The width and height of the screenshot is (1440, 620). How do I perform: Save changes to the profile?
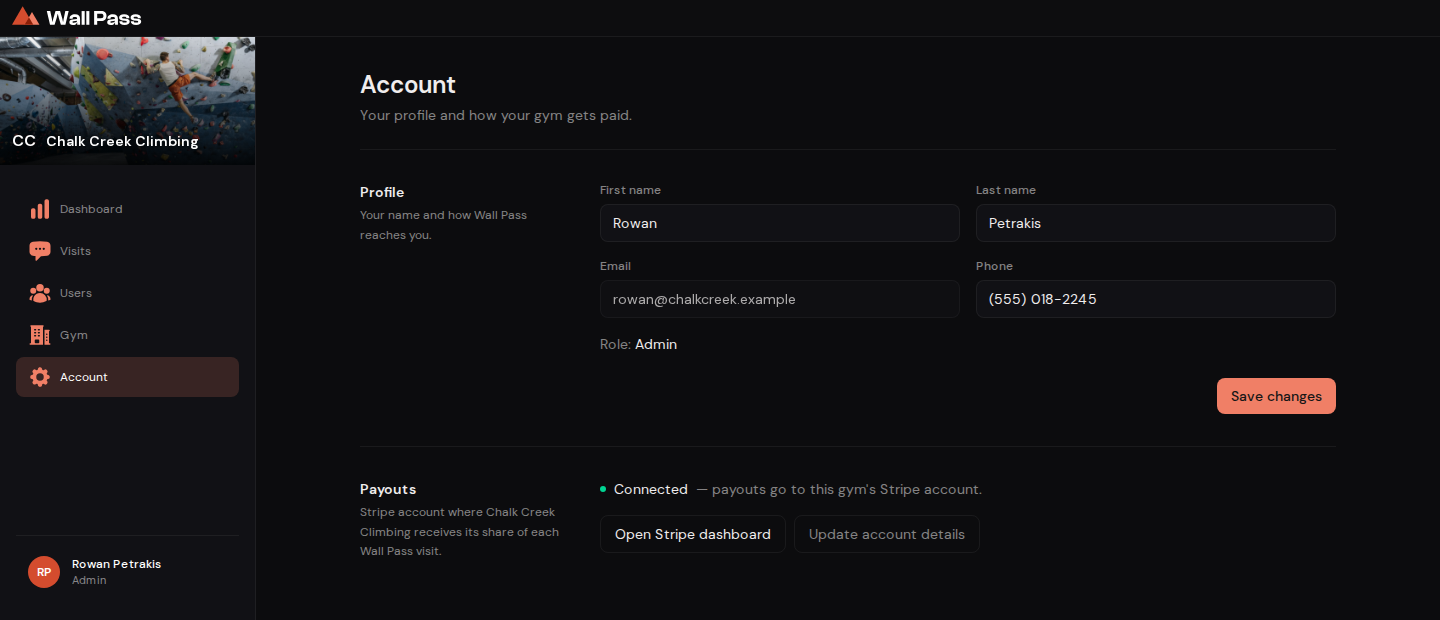1276,396
